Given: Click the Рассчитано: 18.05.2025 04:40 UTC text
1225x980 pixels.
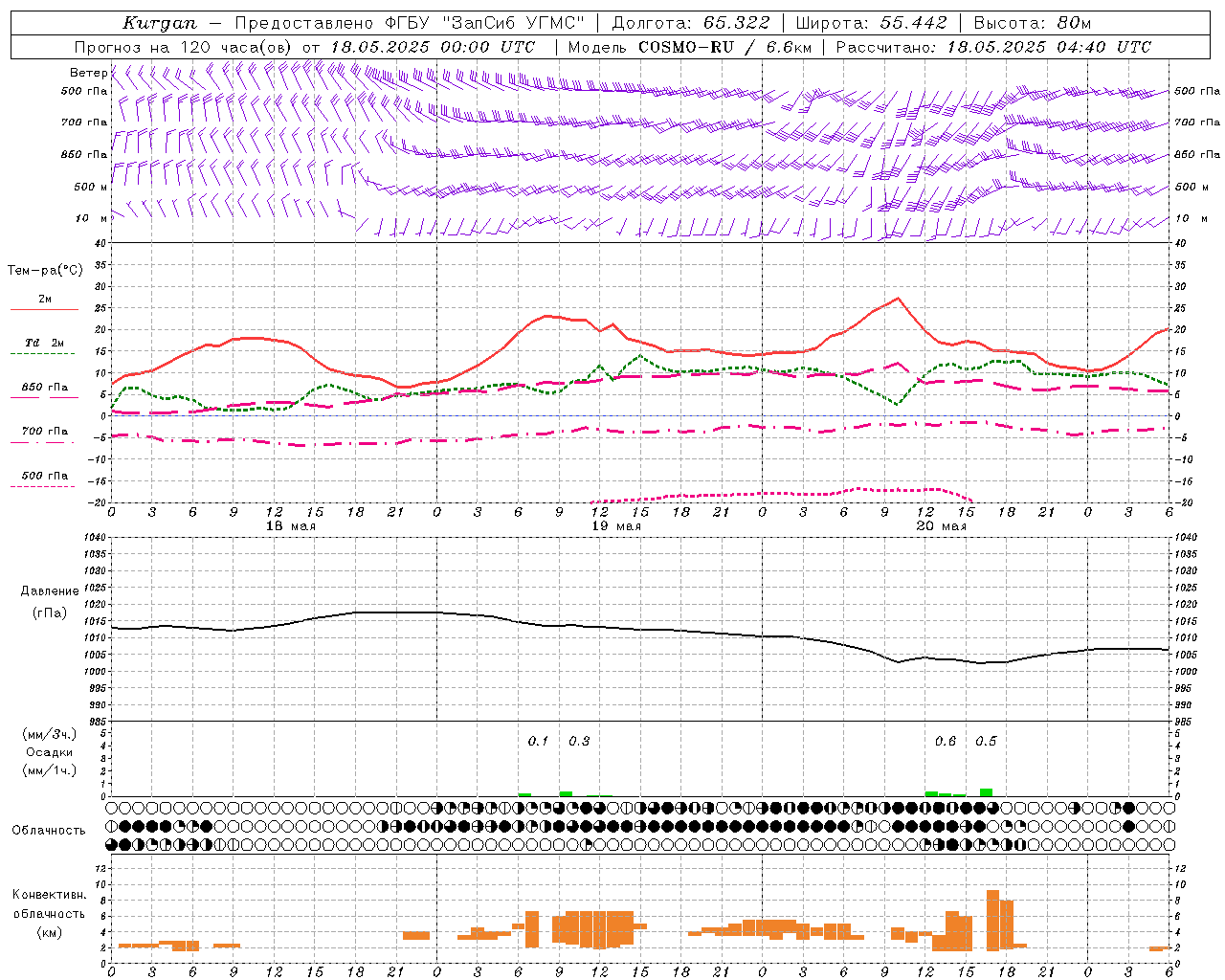Looking at the screenshot, I should [993, 47].
